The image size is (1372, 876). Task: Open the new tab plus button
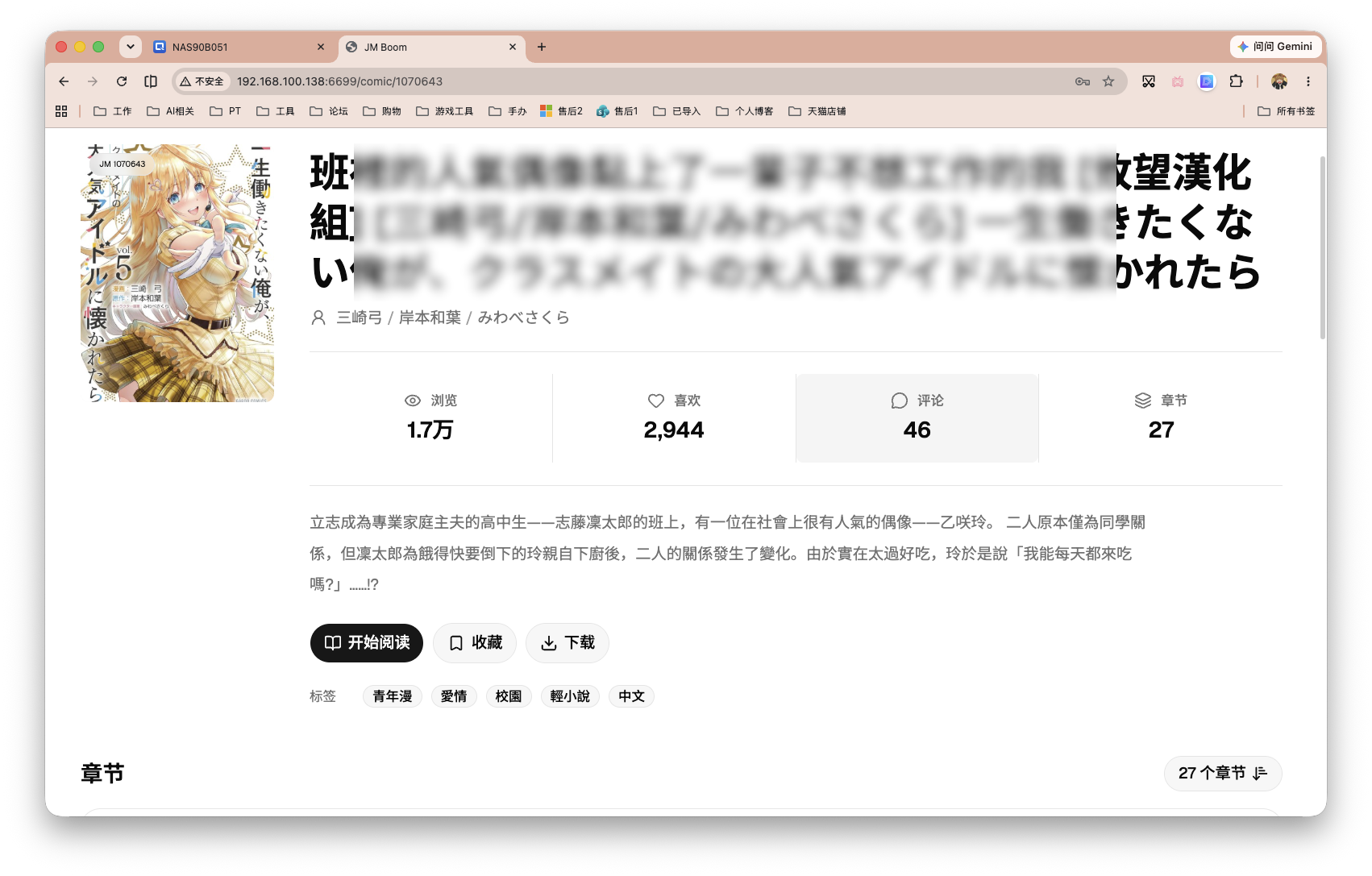point(542,47)
